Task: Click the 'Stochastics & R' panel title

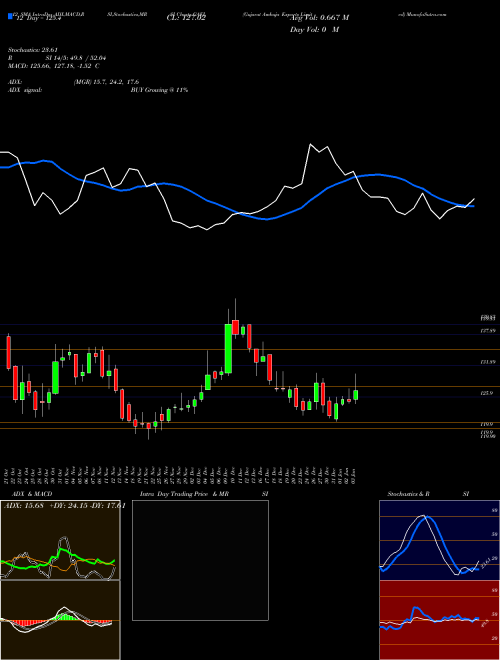Action: [x=409, y=494]
